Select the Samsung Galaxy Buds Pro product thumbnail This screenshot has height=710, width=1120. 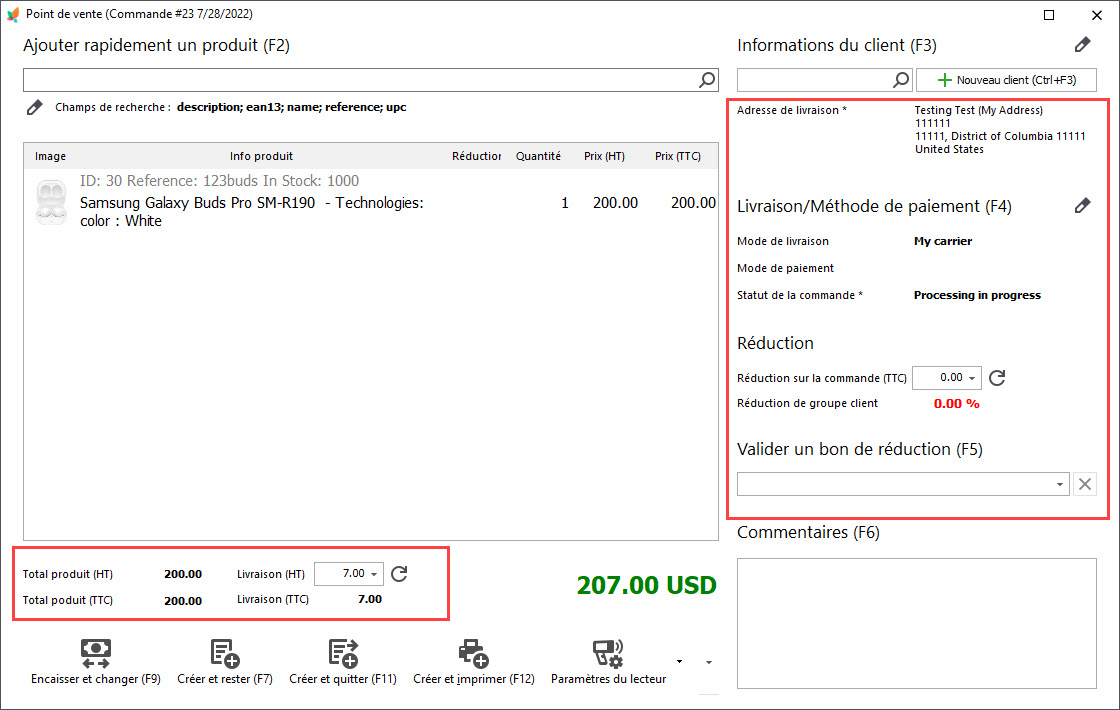pos(51,203)
